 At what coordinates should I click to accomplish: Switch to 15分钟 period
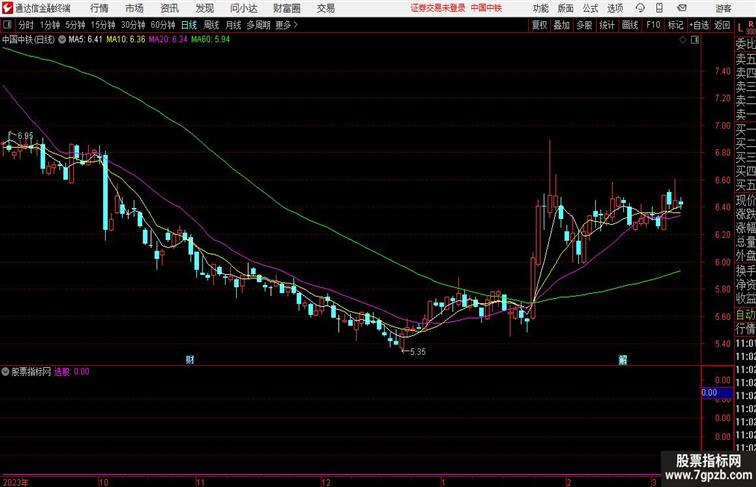coord(103,25)
